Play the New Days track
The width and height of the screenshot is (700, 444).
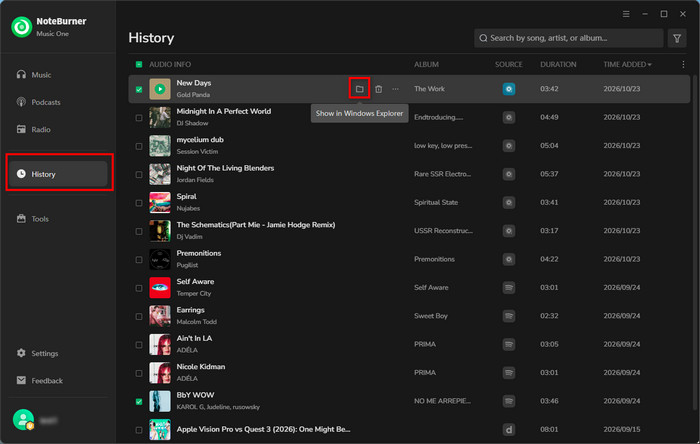pyautogui.click(x=160, y=89)
